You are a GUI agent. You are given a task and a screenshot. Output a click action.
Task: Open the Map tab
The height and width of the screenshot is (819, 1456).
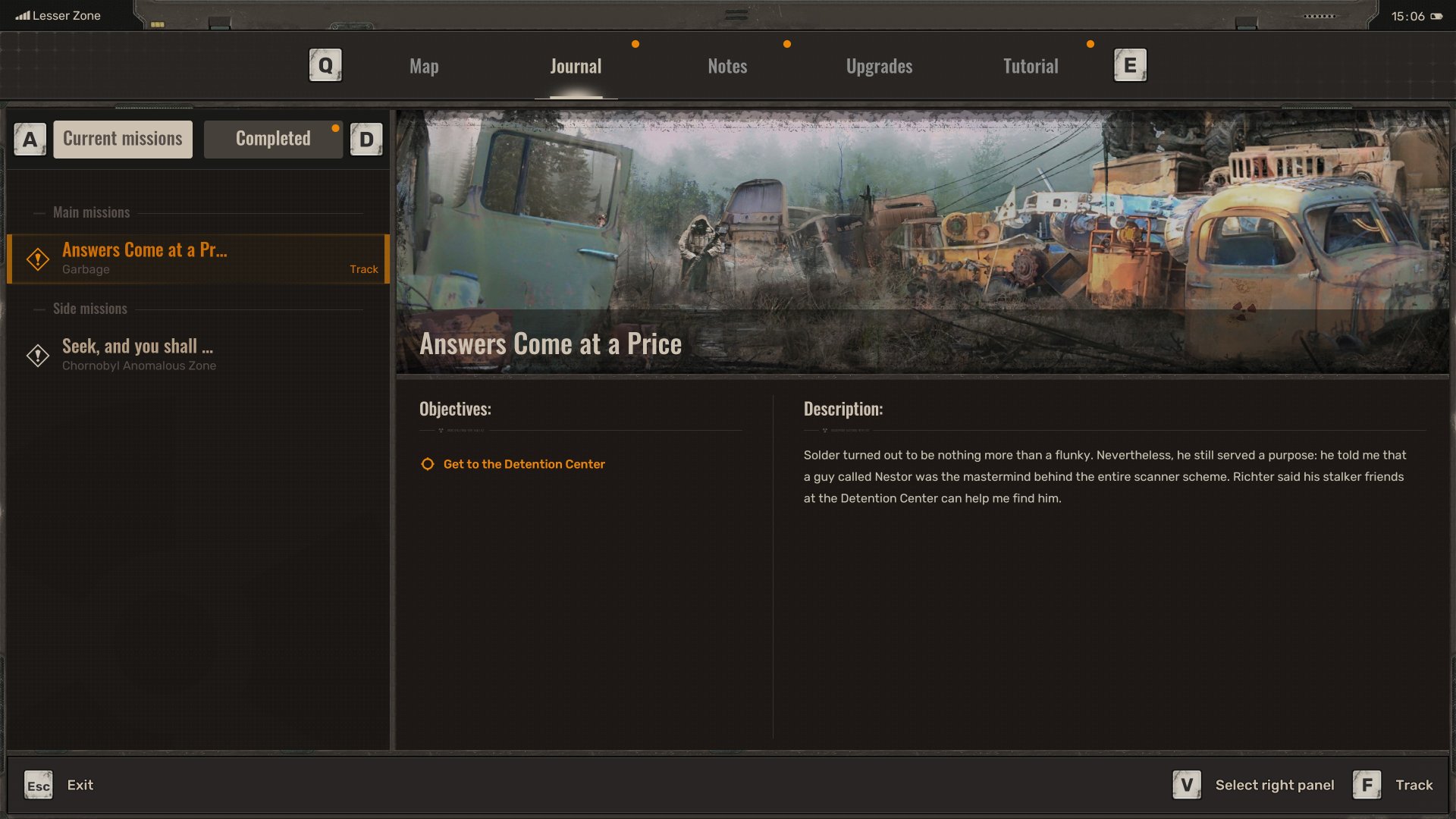click(424, 66)
